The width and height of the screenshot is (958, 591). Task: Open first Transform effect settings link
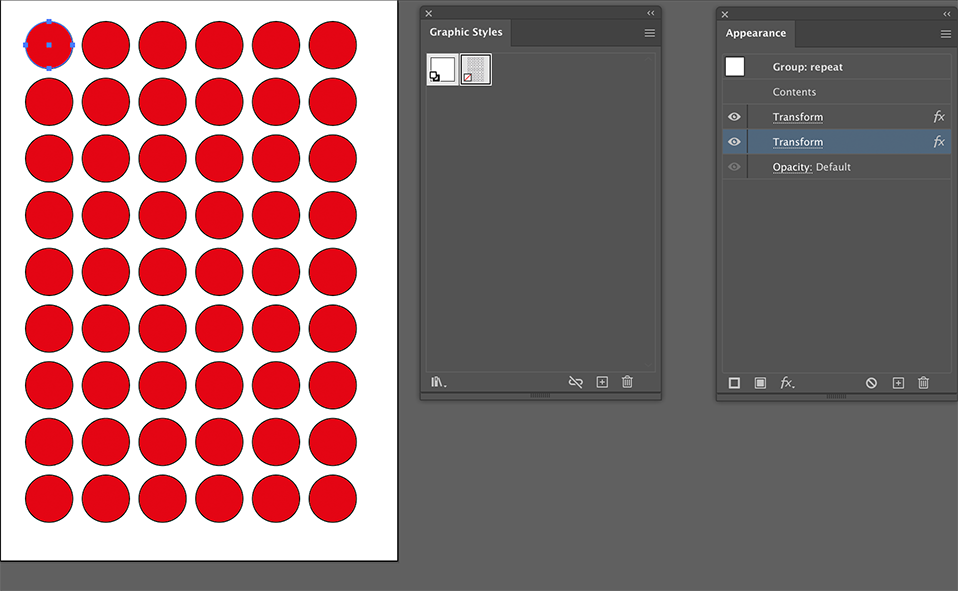pos(797,117)
